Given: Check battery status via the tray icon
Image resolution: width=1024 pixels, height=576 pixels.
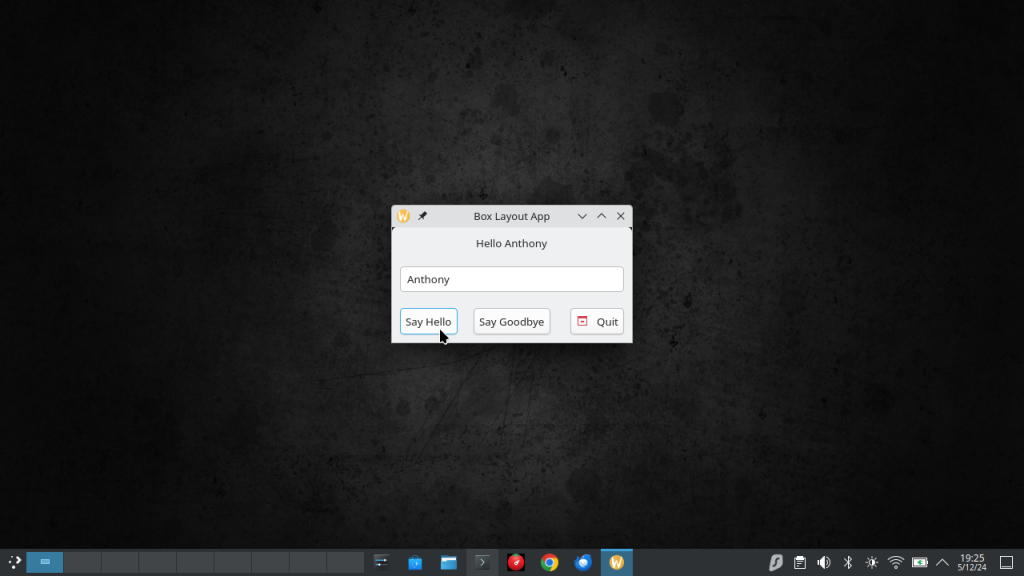Looking at the screenshot, I should [x=919, y=562].
